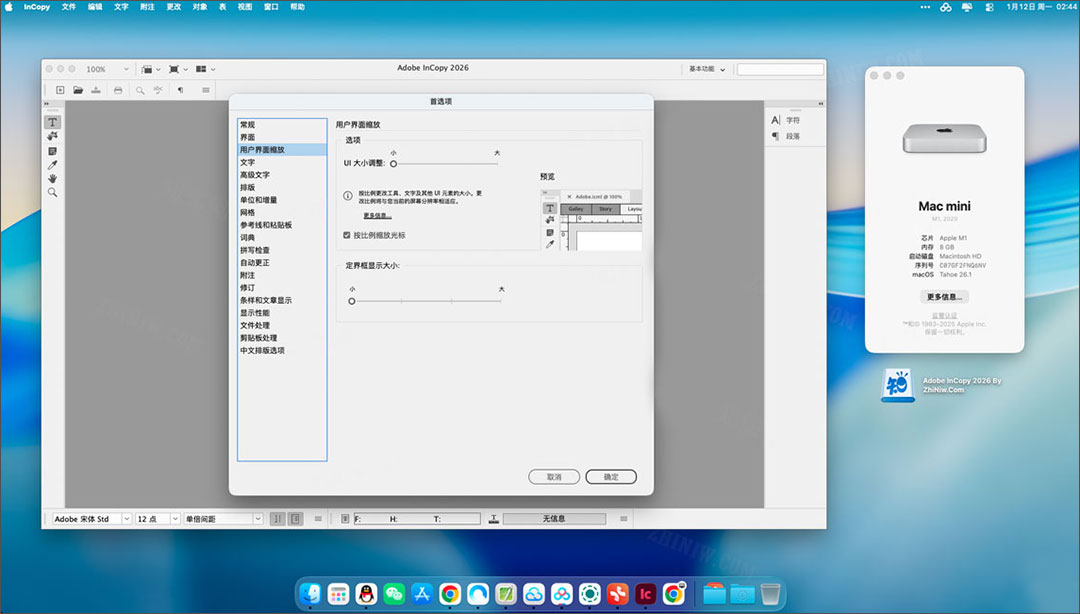Open the 视图 menu
Image resolution: width=1080 pixels, height=614 pixels.
pyautogui.click(x=245, y=7)
